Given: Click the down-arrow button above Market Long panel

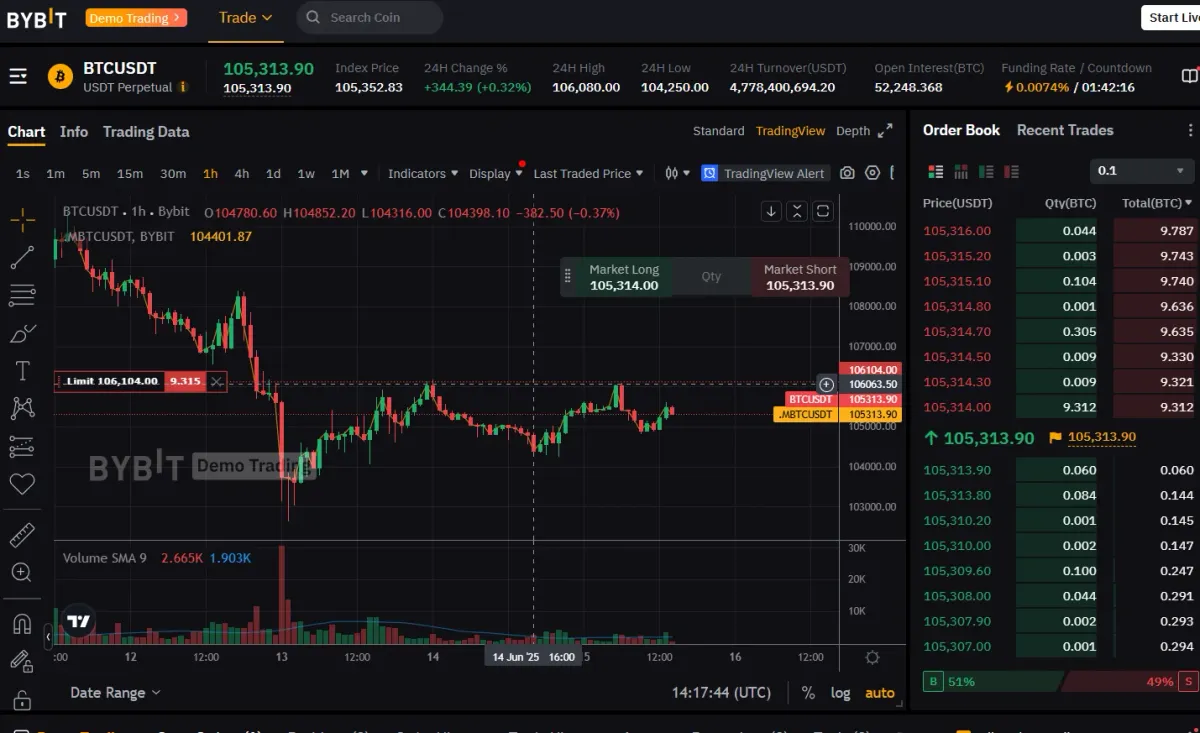Looking at the screenshot, I should point(771,211).
